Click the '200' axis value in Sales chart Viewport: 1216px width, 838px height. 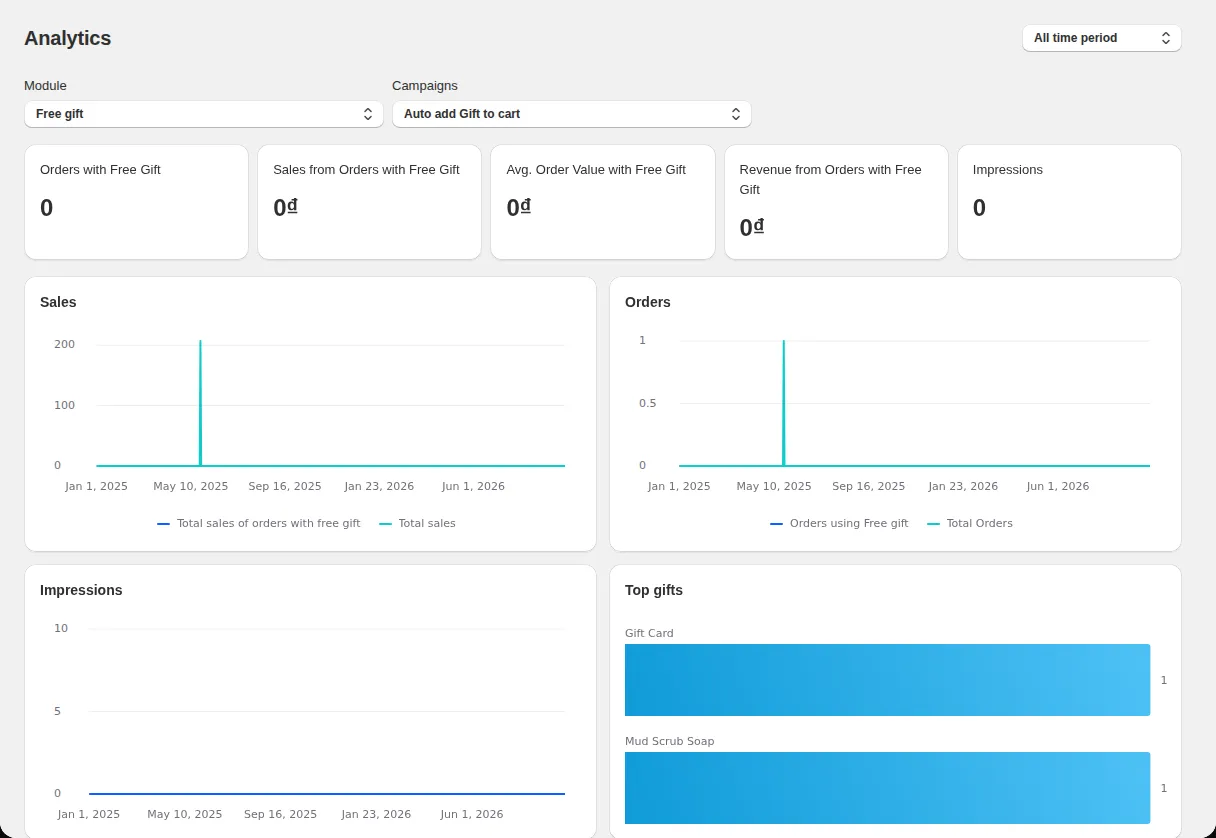[x=64, y=344]
